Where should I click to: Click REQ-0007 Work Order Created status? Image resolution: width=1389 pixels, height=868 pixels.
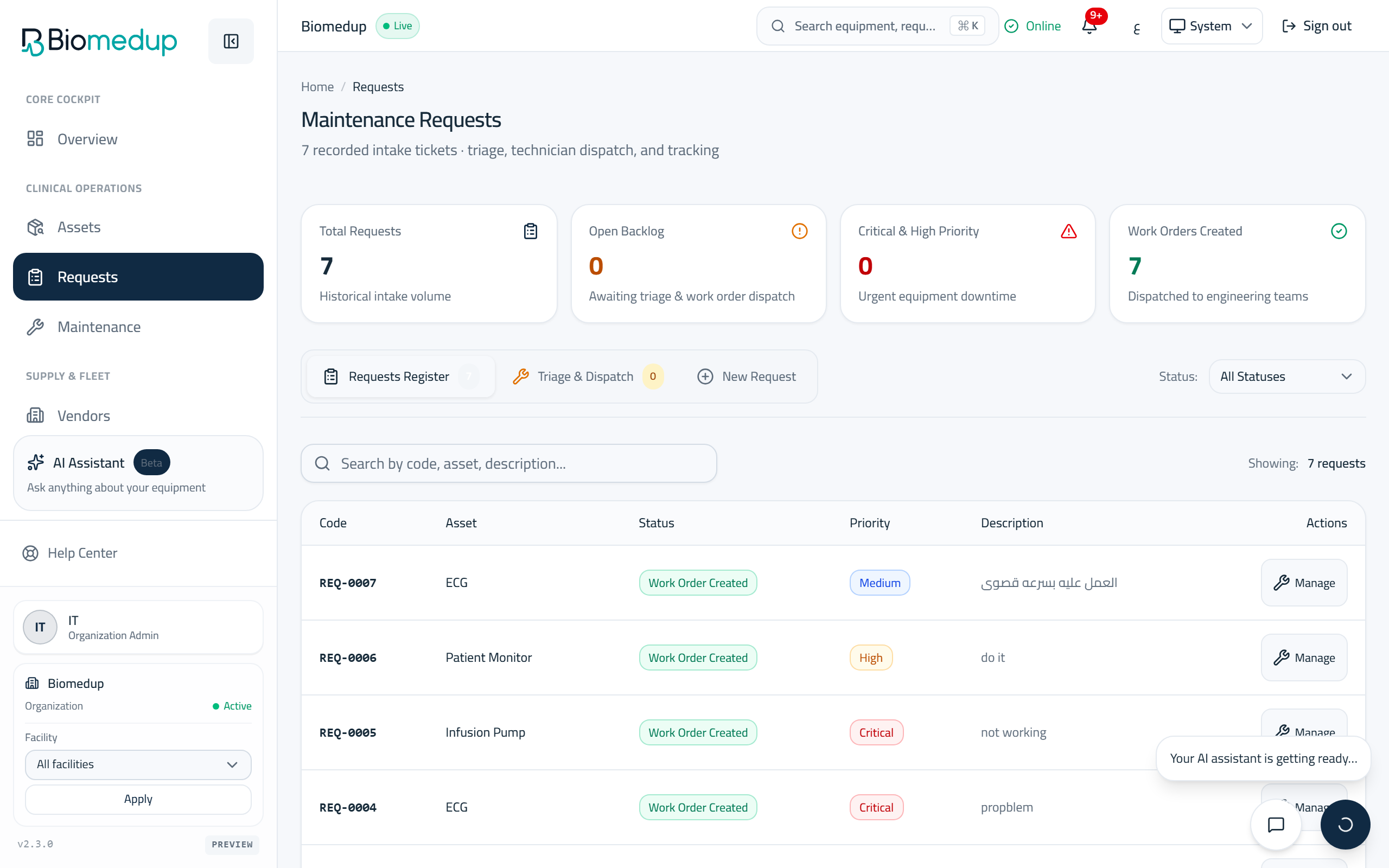pos(698,583)
